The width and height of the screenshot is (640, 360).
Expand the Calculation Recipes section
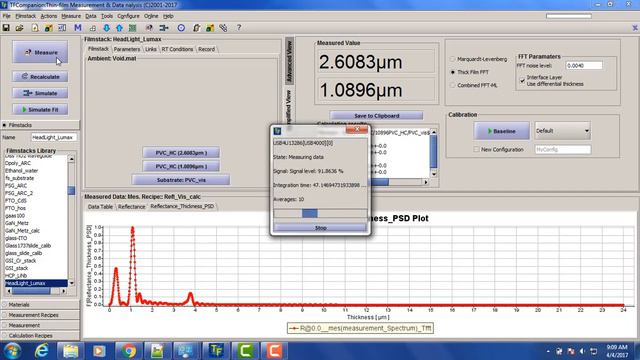pyautogui.click(x=40, y=336)
